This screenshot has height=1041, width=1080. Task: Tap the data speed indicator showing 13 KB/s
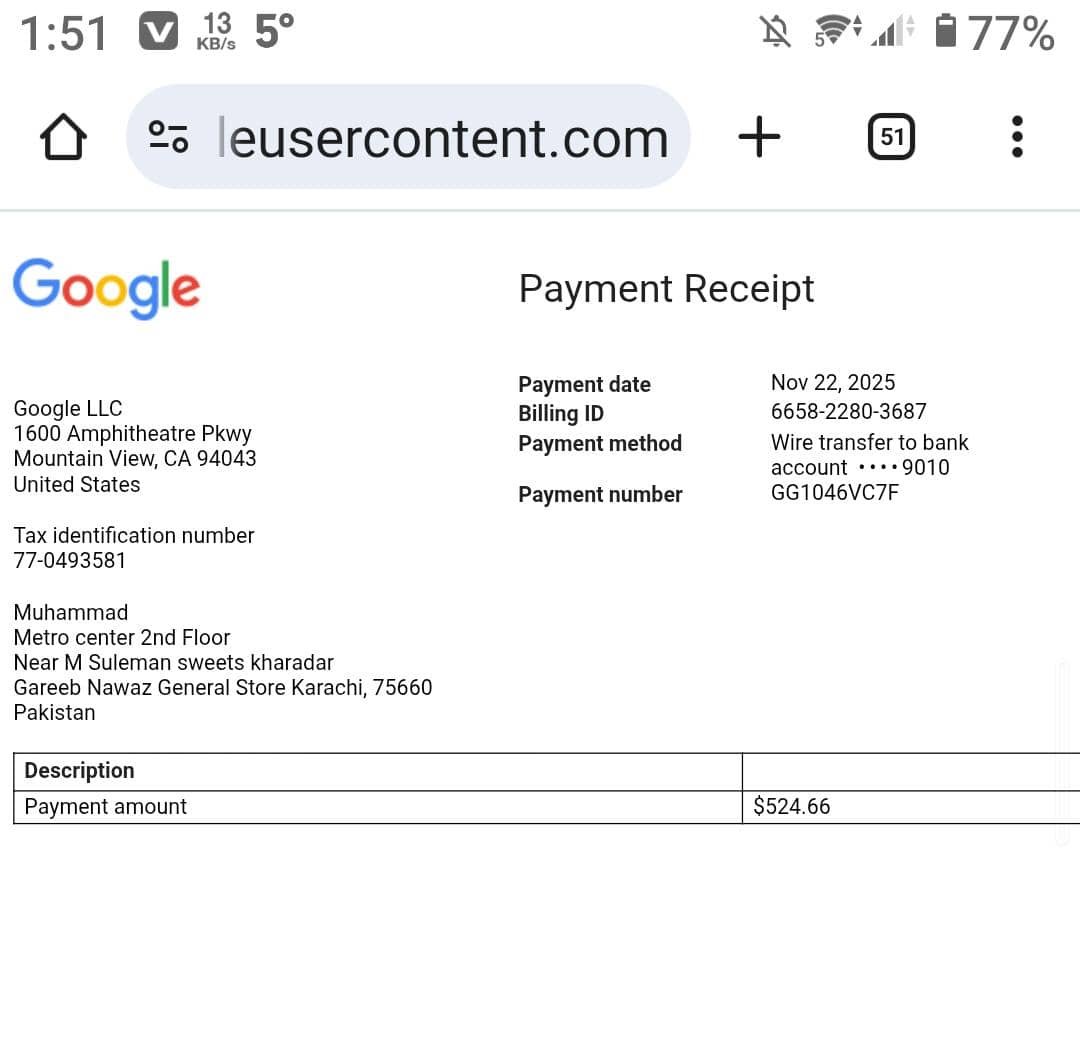216,31
